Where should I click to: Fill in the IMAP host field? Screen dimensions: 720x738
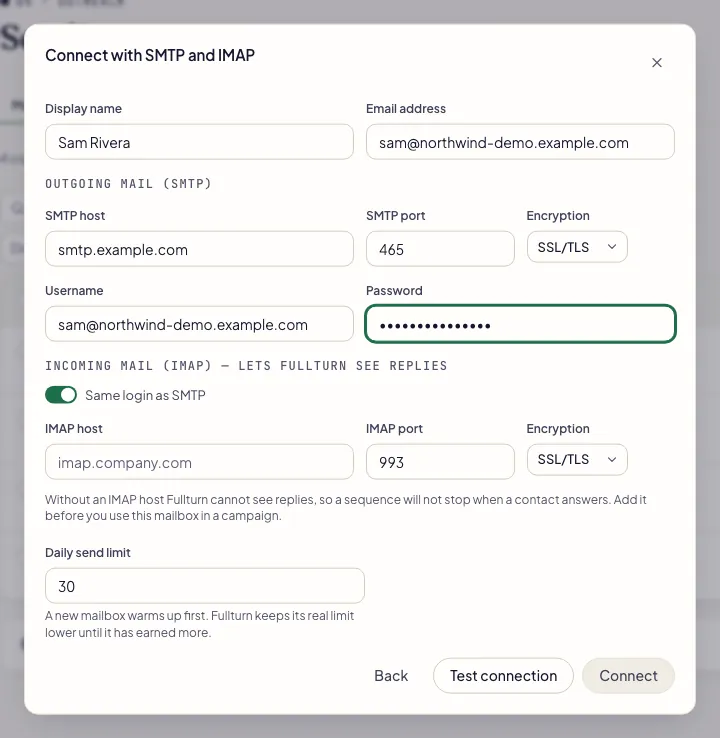tap(199, 462)
